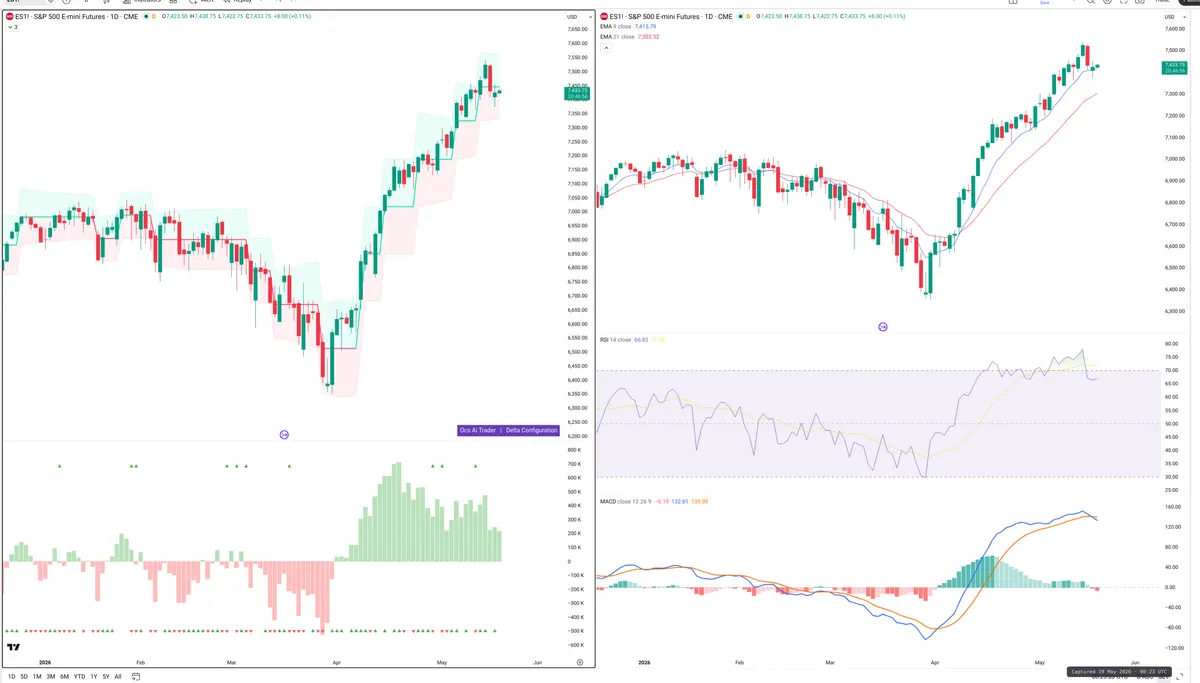Select the 5Y time range
This screenshot has height=683, width=1200.
106,677
